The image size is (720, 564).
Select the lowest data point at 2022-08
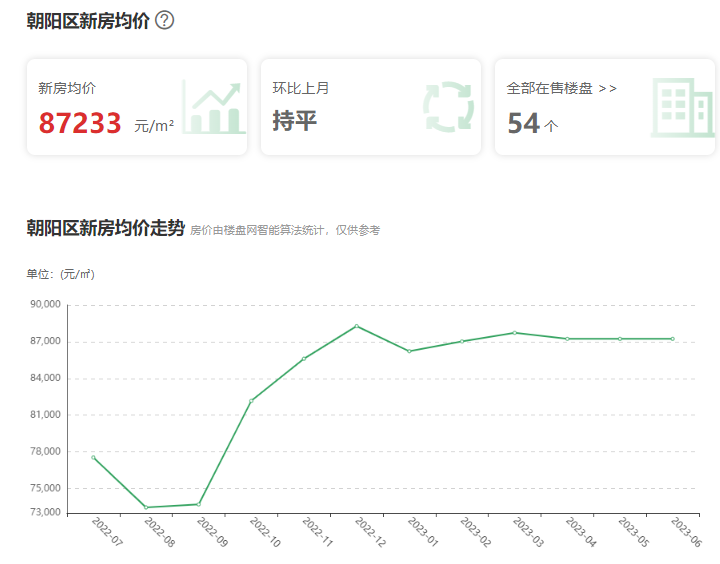coord(146,507)
